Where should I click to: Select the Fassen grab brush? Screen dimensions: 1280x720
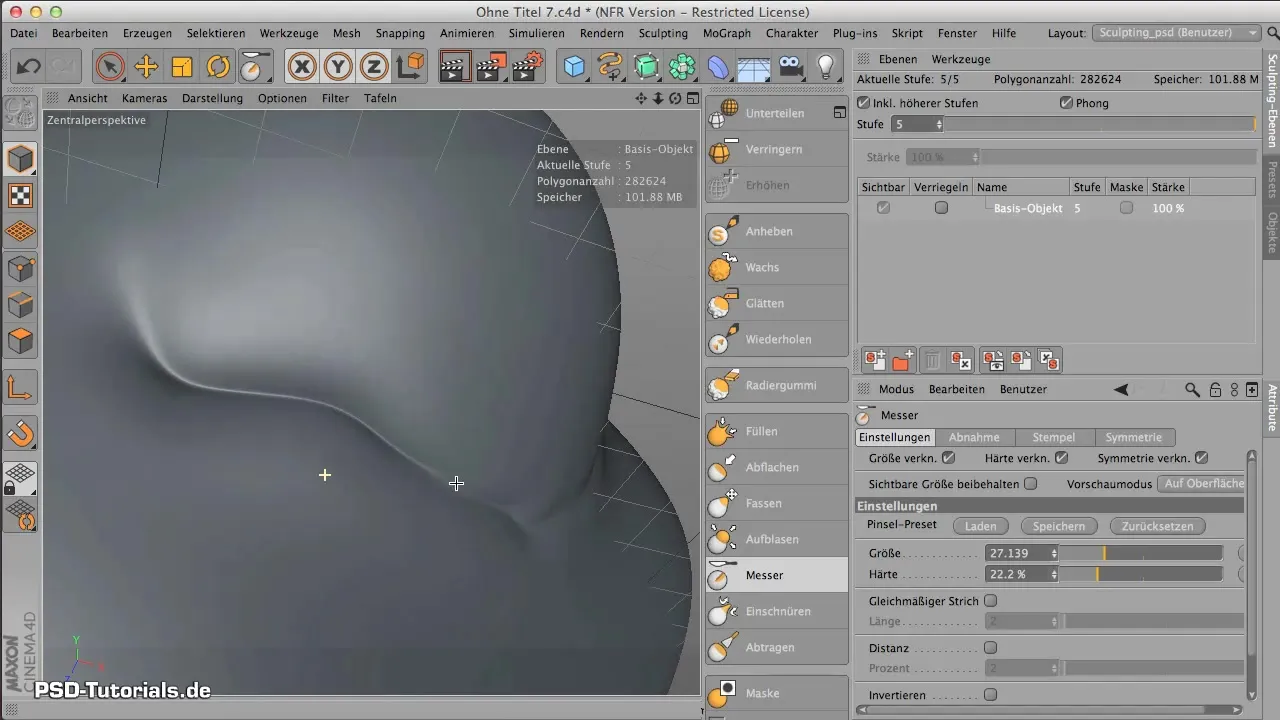click(776, 503)
